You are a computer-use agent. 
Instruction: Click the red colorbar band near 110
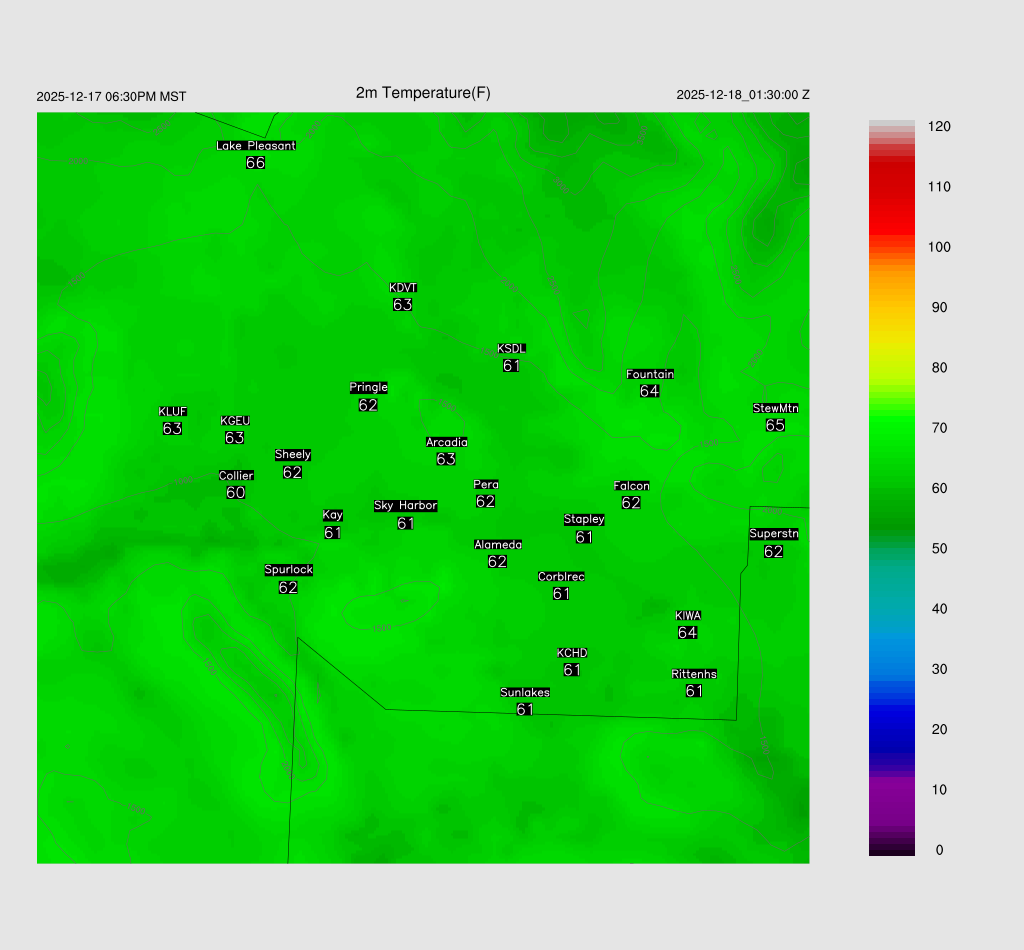click(891, 187)
